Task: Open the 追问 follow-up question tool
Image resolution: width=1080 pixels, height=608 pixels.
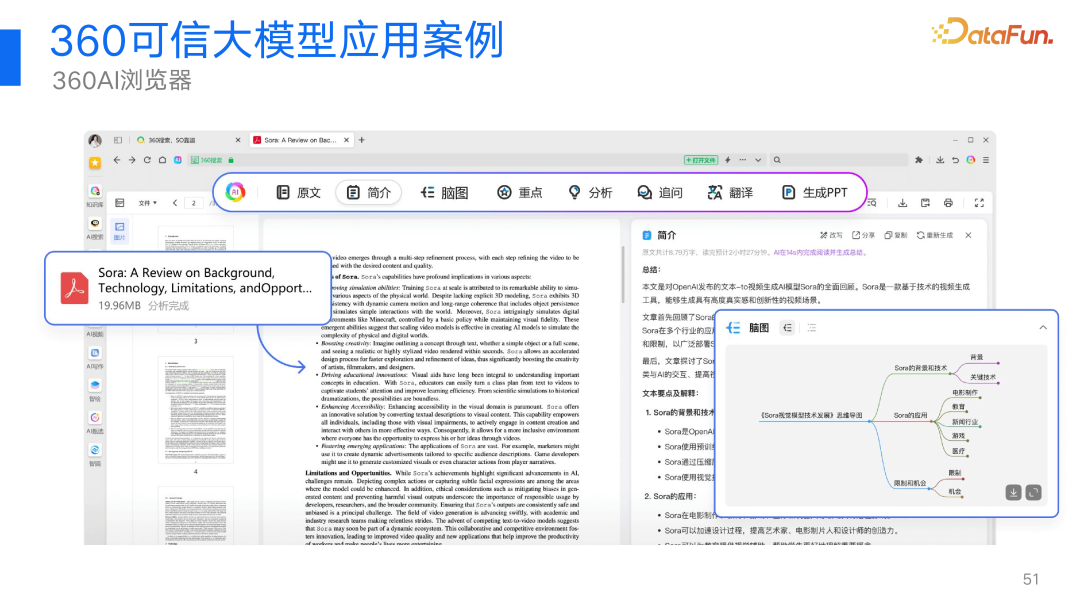Action: [x=661, y=192]
